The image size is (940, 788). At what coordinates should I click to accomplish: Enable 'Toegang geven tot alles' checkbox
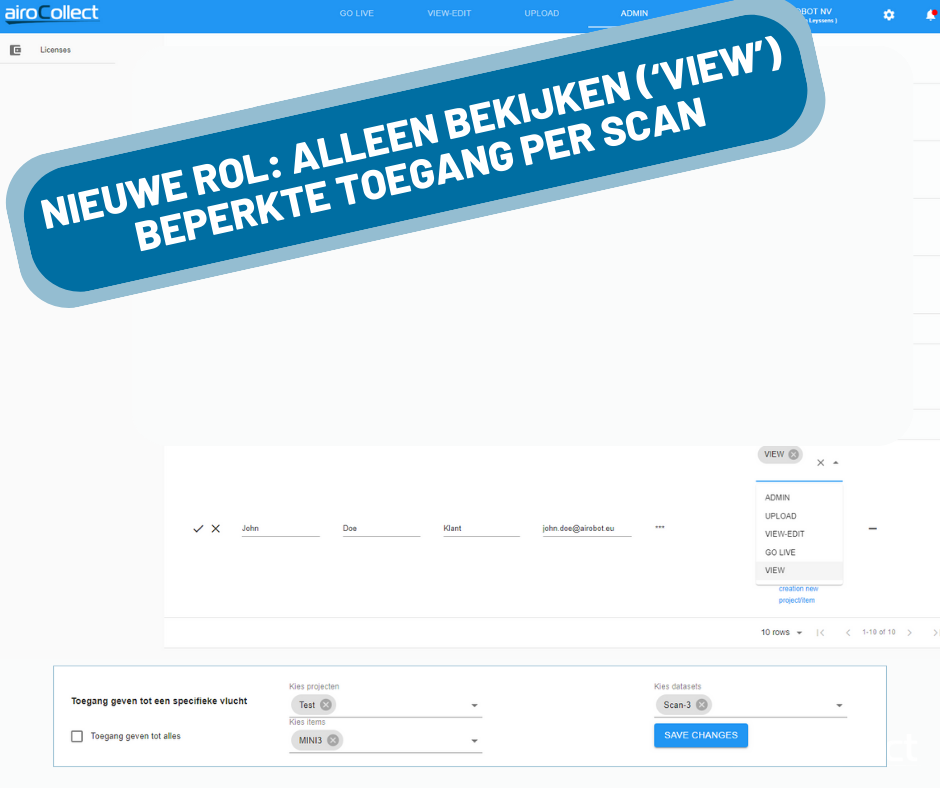click(x=77, y=736)
